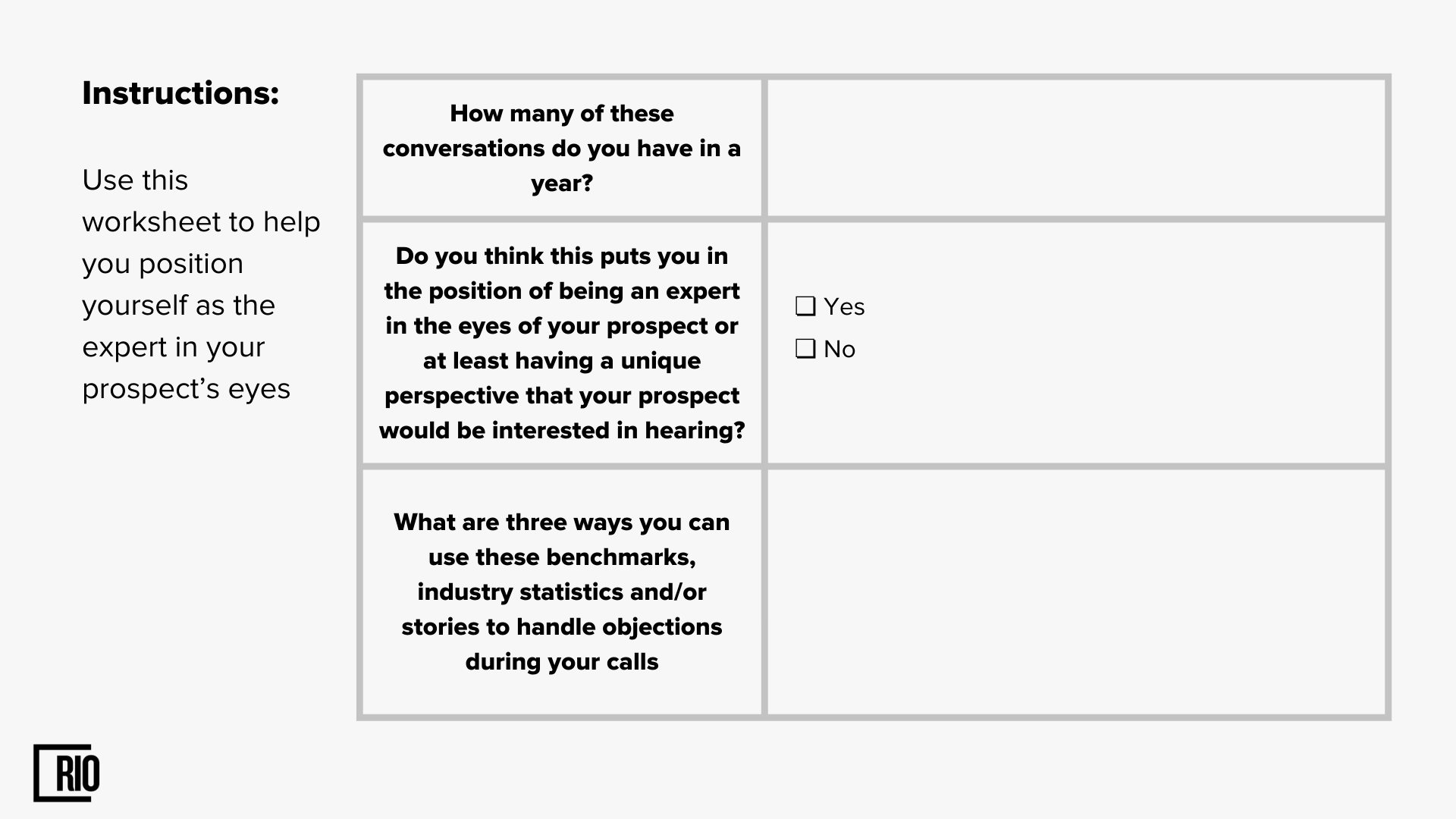Click the No label text
This screenshot has height=819, width=1456.
(x=839, y=349)
